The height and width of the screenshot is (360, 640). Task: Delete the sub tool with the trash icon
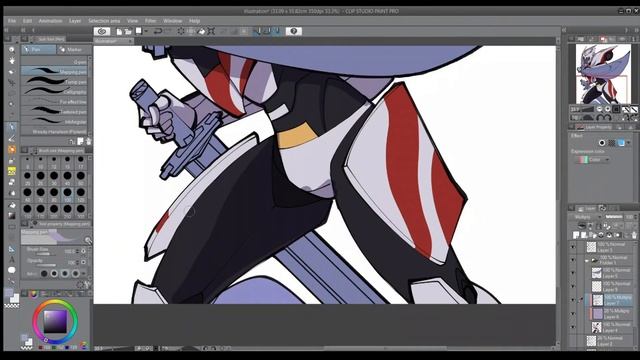88,142
